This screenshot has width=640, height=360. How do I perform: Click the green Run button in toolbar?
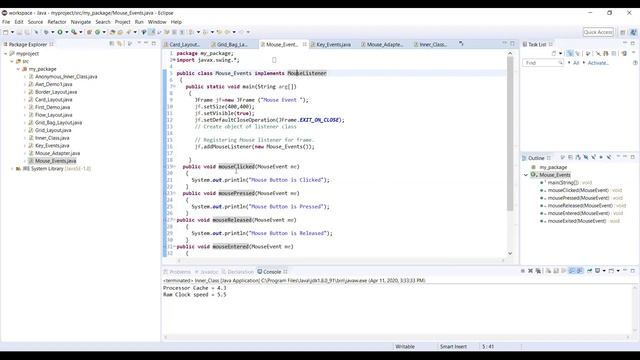[60, 32]
